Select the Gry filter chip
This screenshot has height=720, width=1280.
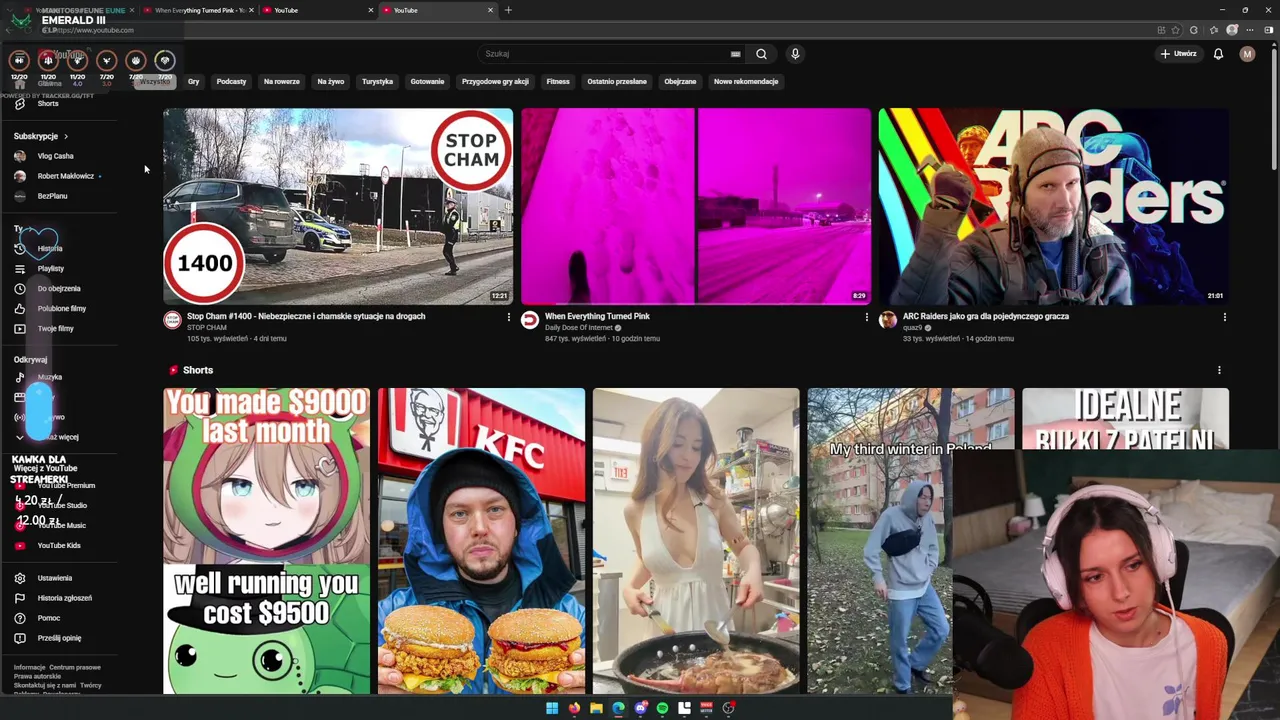pos(193,82)
